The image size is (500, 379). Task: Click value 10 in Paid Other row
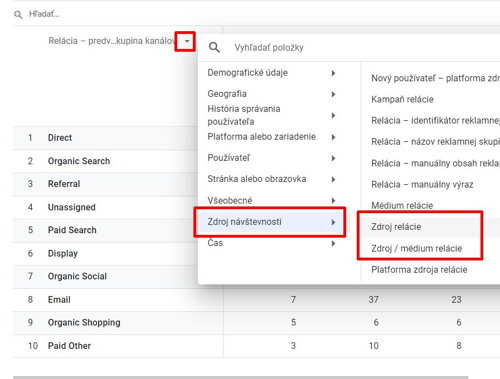coord(374,346)
